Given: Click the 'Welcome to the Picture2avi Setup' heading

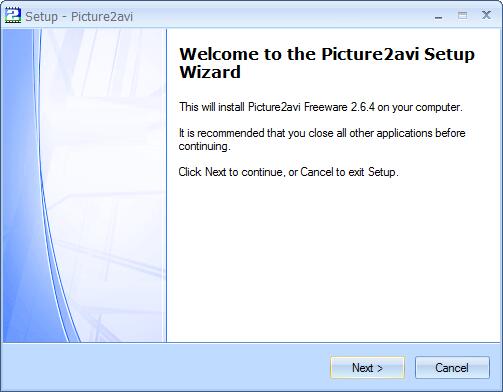Looking at the screenshot, I should point(327,54).
